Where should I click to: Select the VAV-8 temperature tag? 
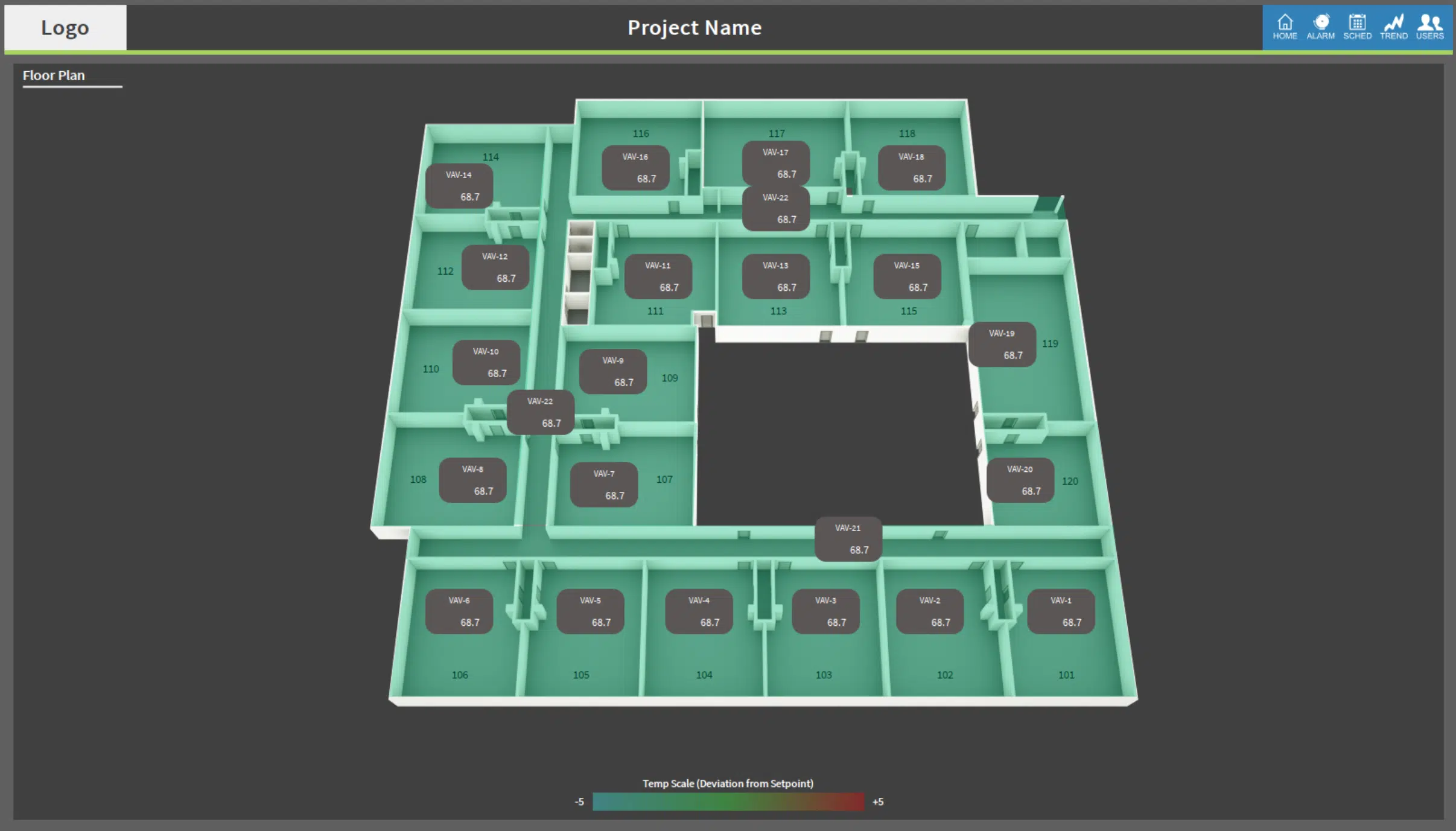coord(472,480)
